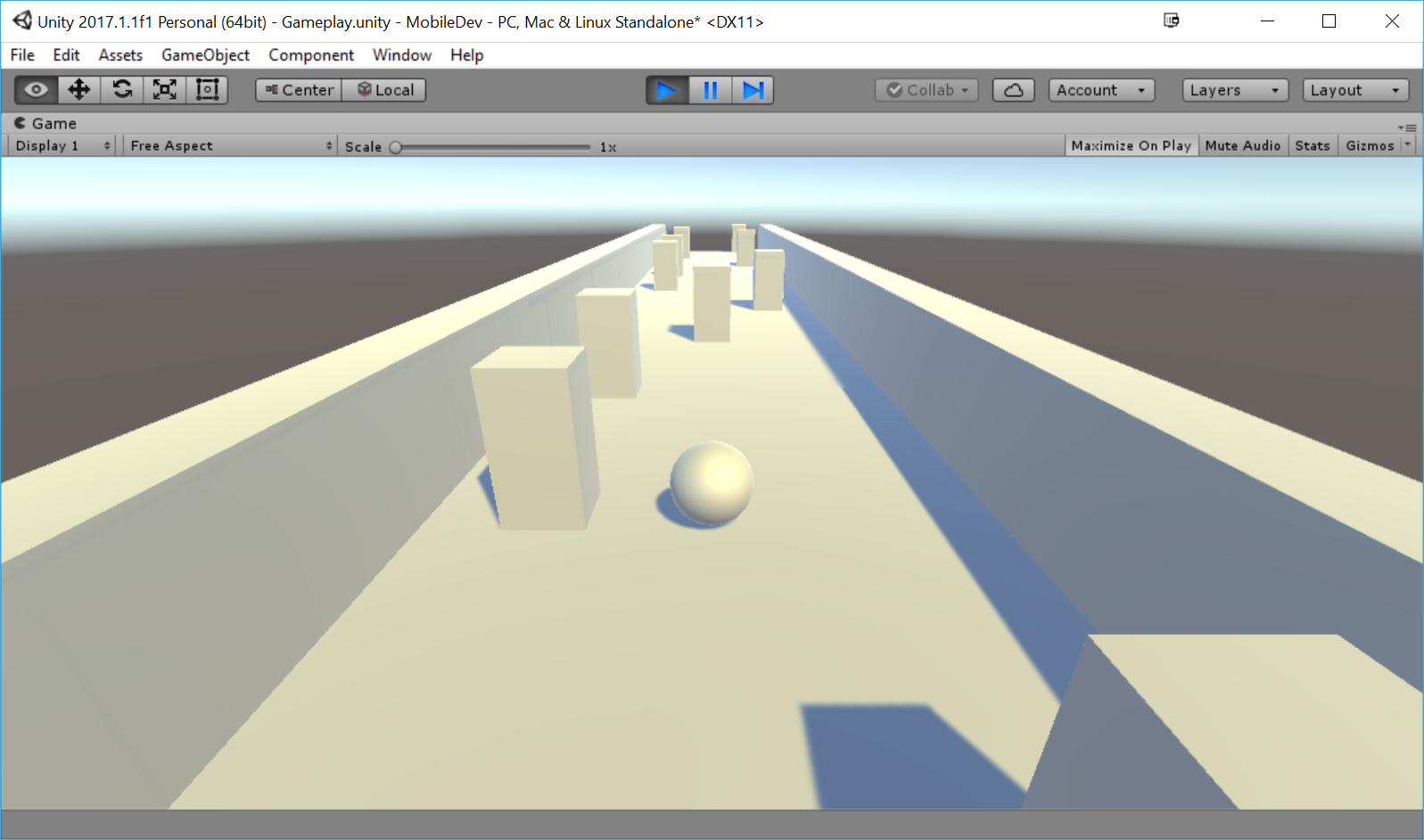Minimize the Unity window
This screenshot has width=1424, height=840.
[x=1267, y=21]
